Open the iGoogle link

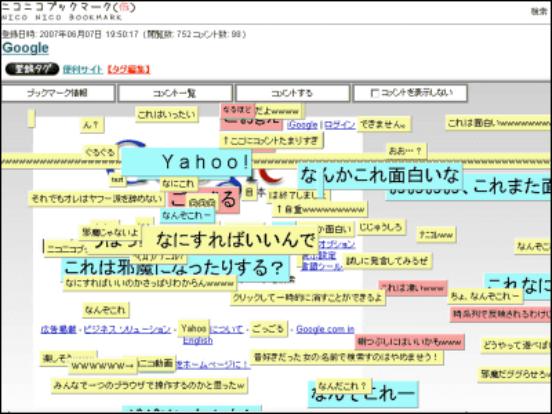[x=302, y=125]
